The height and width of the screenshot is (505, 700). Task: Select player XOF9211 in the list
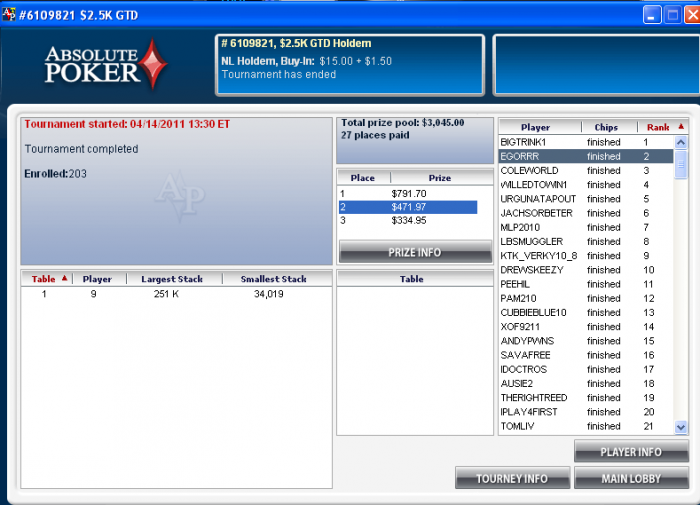click(x=586, y=327)
